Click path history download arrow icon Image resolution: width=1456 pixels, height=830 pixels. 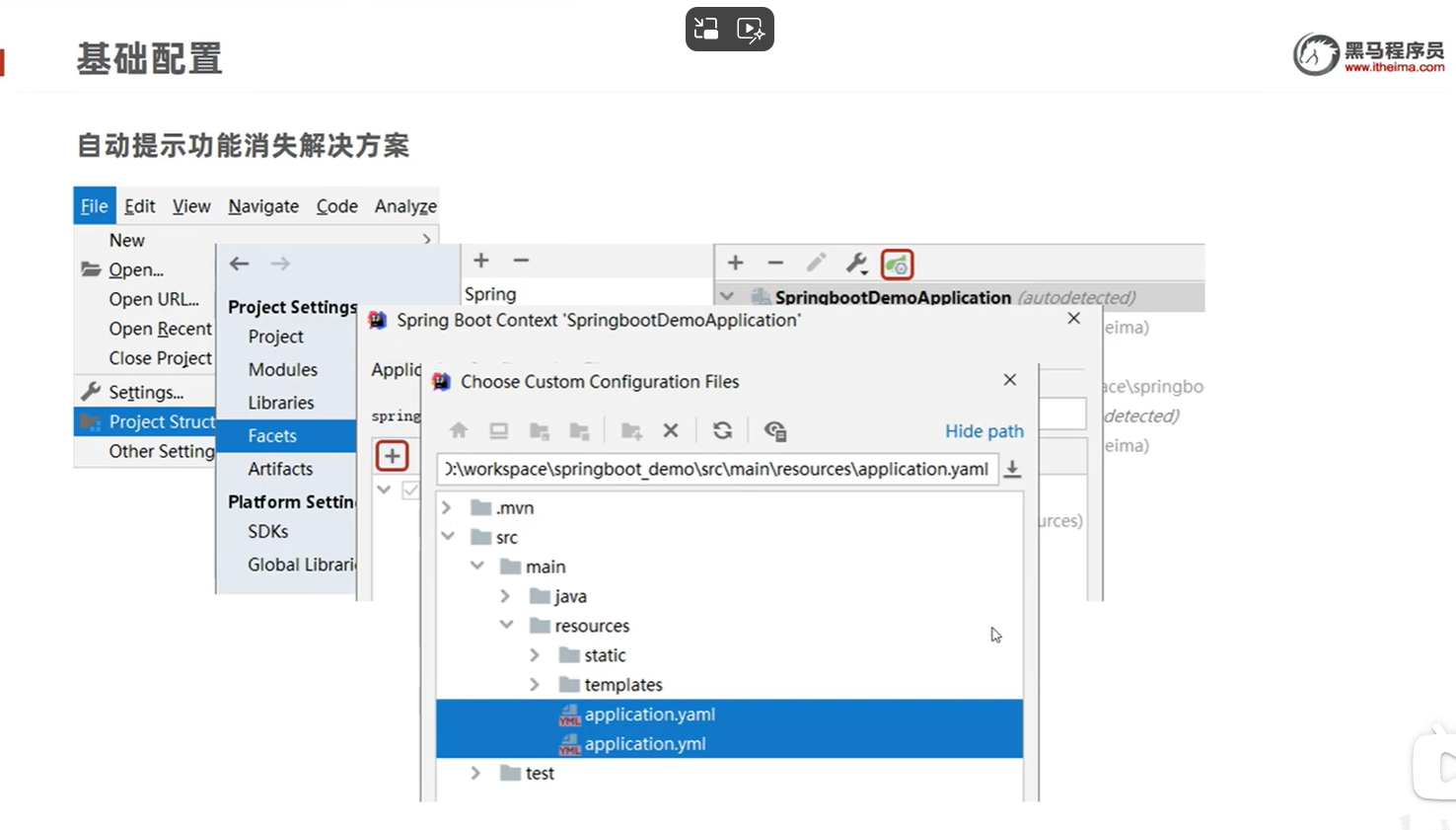pyautogui.click(x=1012, y=470)
